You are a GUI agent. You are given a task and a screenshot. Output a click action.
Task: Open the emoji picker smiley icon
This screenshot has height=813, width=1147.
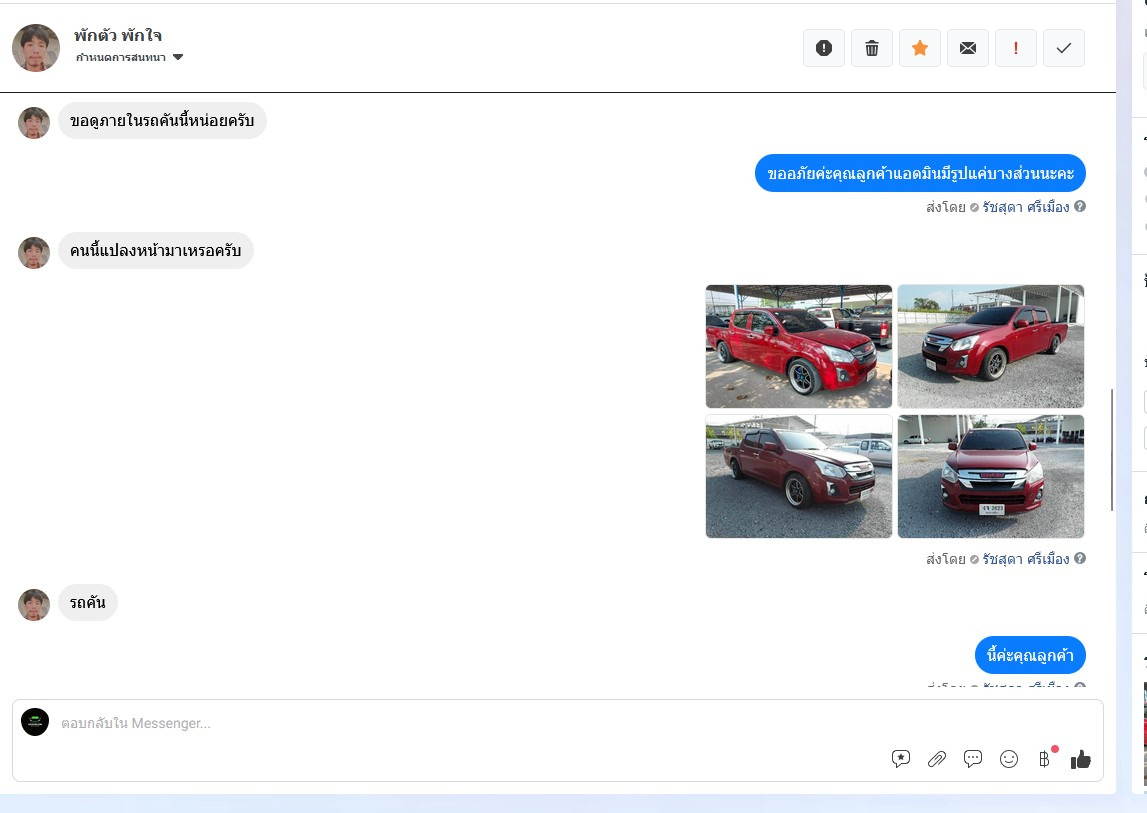pyautogui.click(x=1009, y=759)
